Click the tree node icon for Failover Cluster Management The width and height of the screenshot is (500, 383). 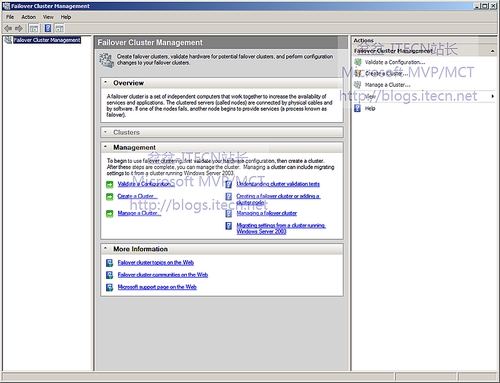[x=8, y=40]
